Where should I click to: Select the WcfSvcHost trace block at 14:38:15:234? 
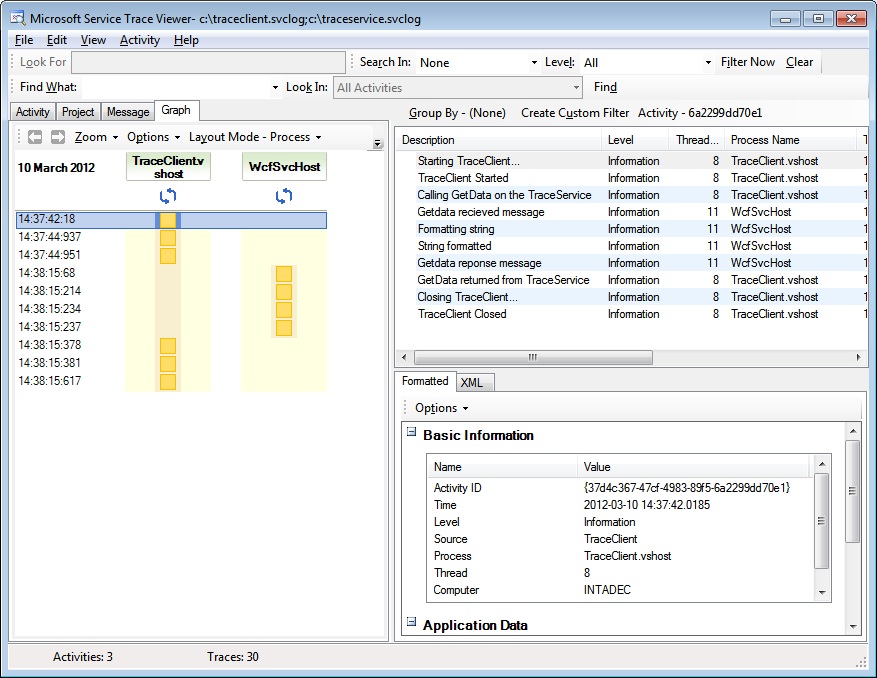(x=284, y=309)
